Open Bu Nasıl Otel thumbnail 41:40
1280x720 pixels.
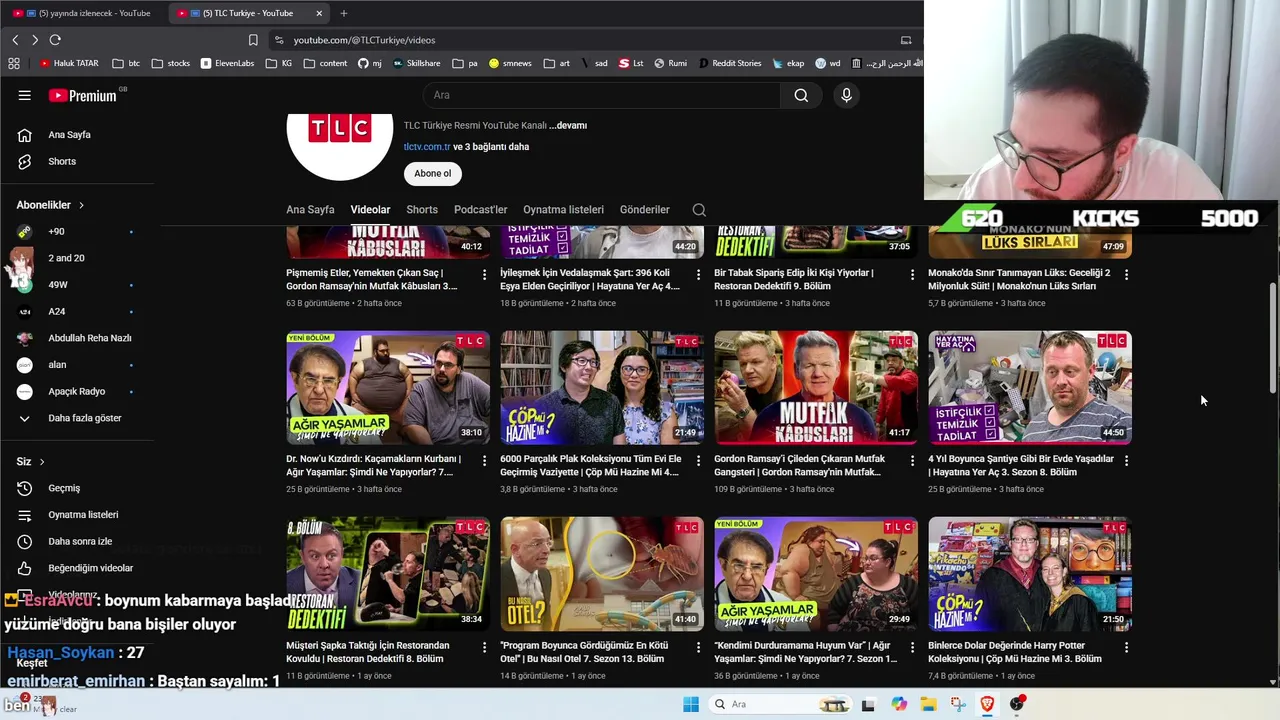click(x=602, y=573)
